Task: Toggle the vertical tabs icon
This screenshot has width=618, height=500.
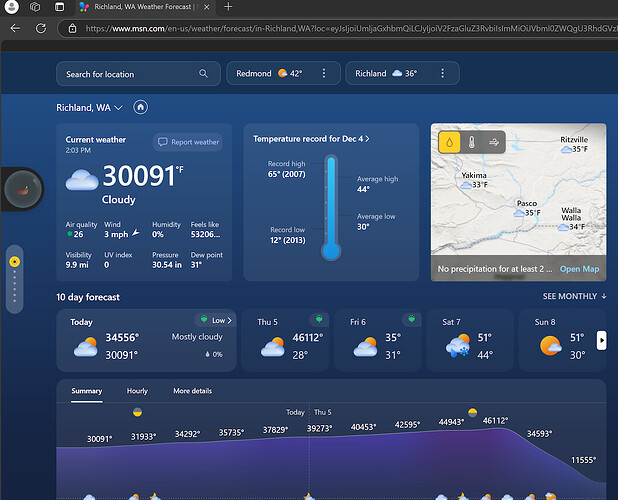Action: coord(60,7)
